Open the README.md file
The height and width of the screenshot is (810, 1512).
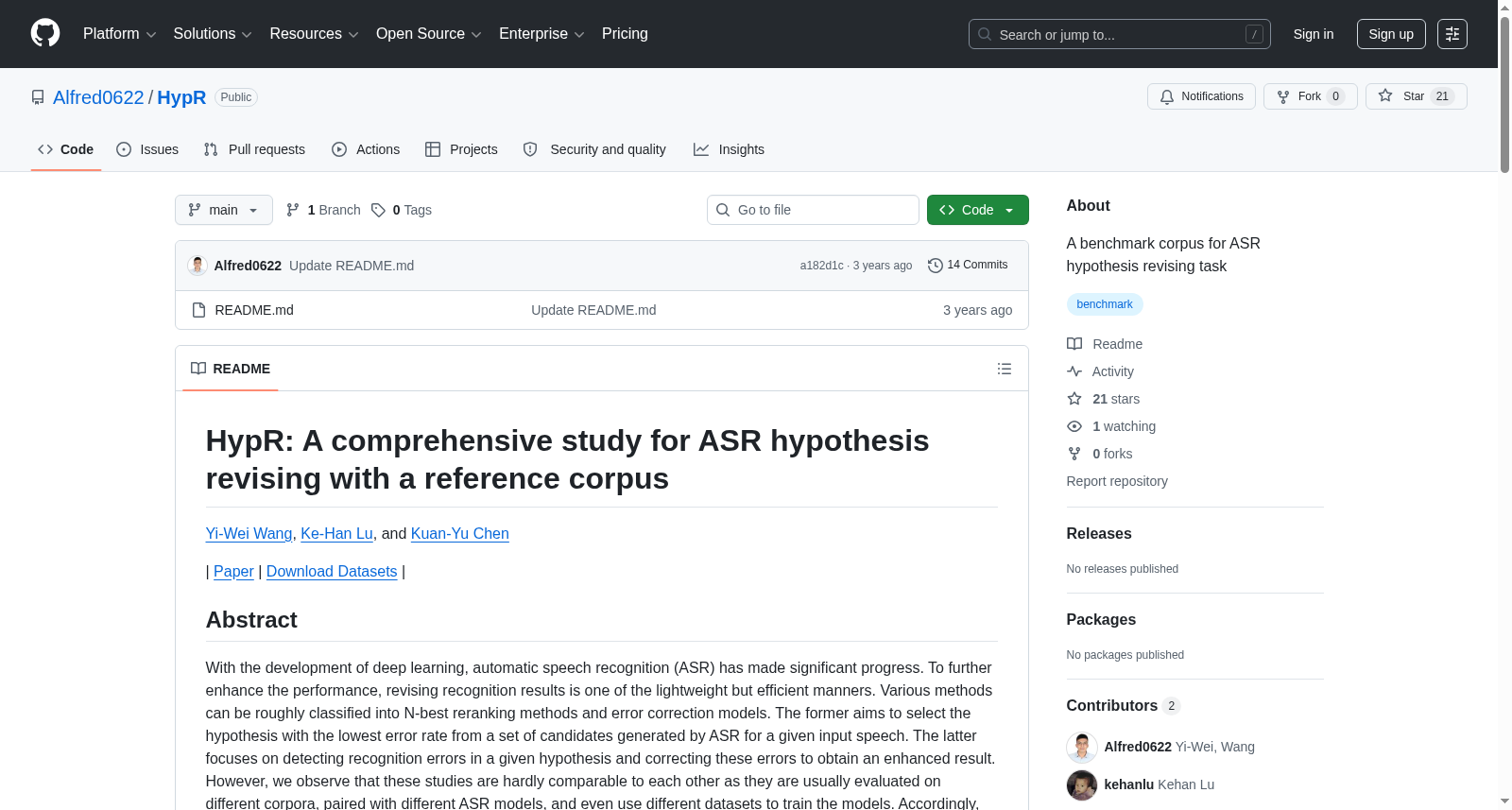coord(254,310)
